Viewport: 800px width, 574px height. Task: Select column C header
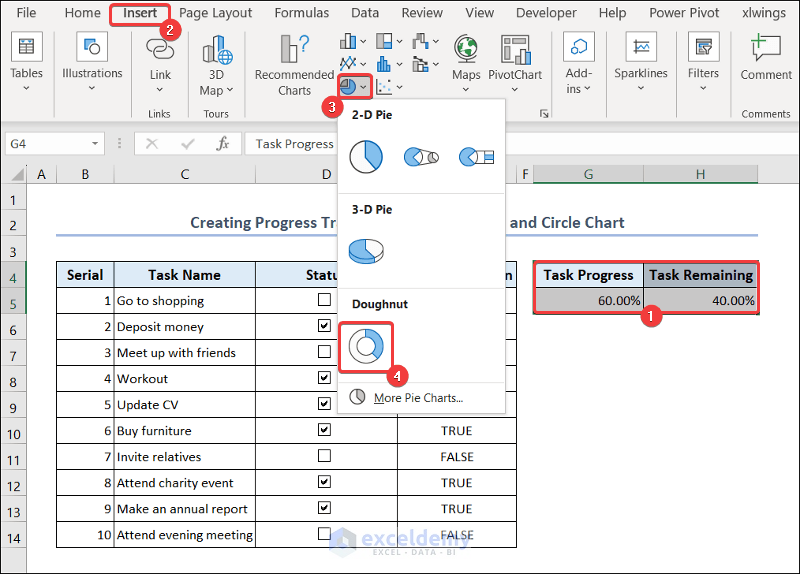pos(185,174)
